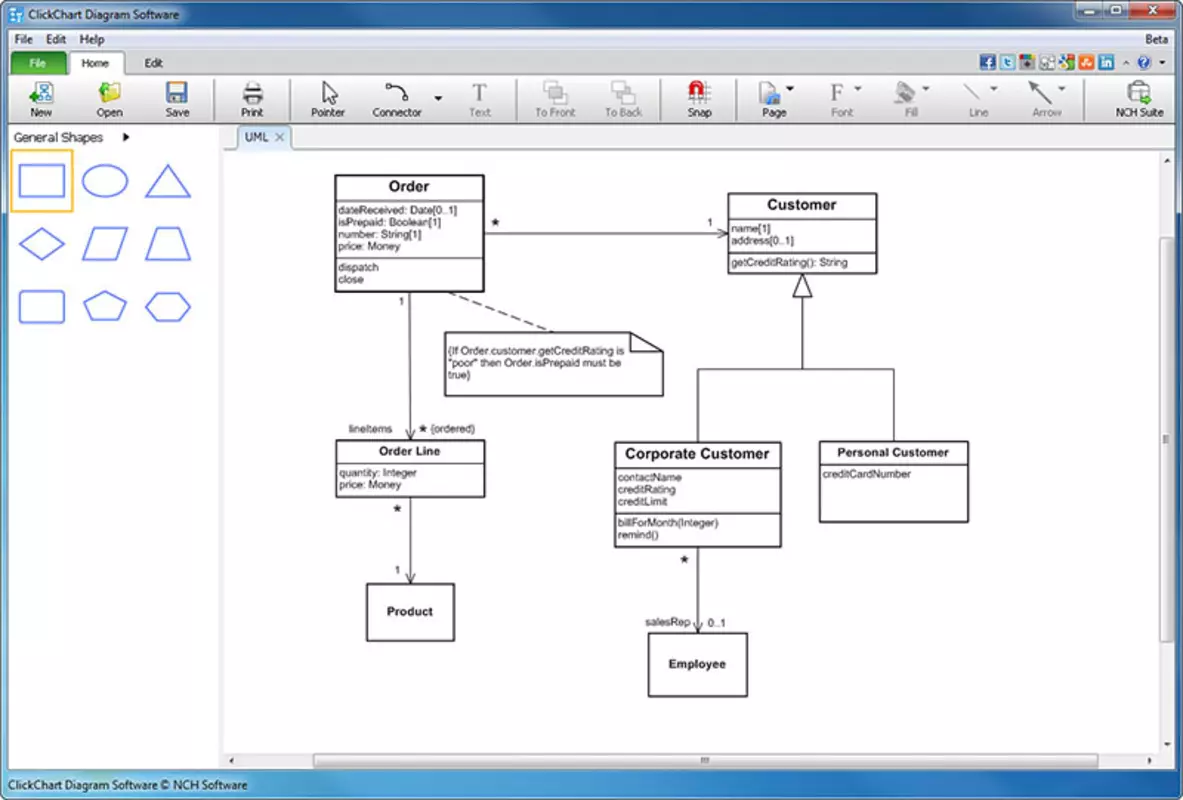
Task: Toggle the Snap magnet tool
Action: point(699,100)
